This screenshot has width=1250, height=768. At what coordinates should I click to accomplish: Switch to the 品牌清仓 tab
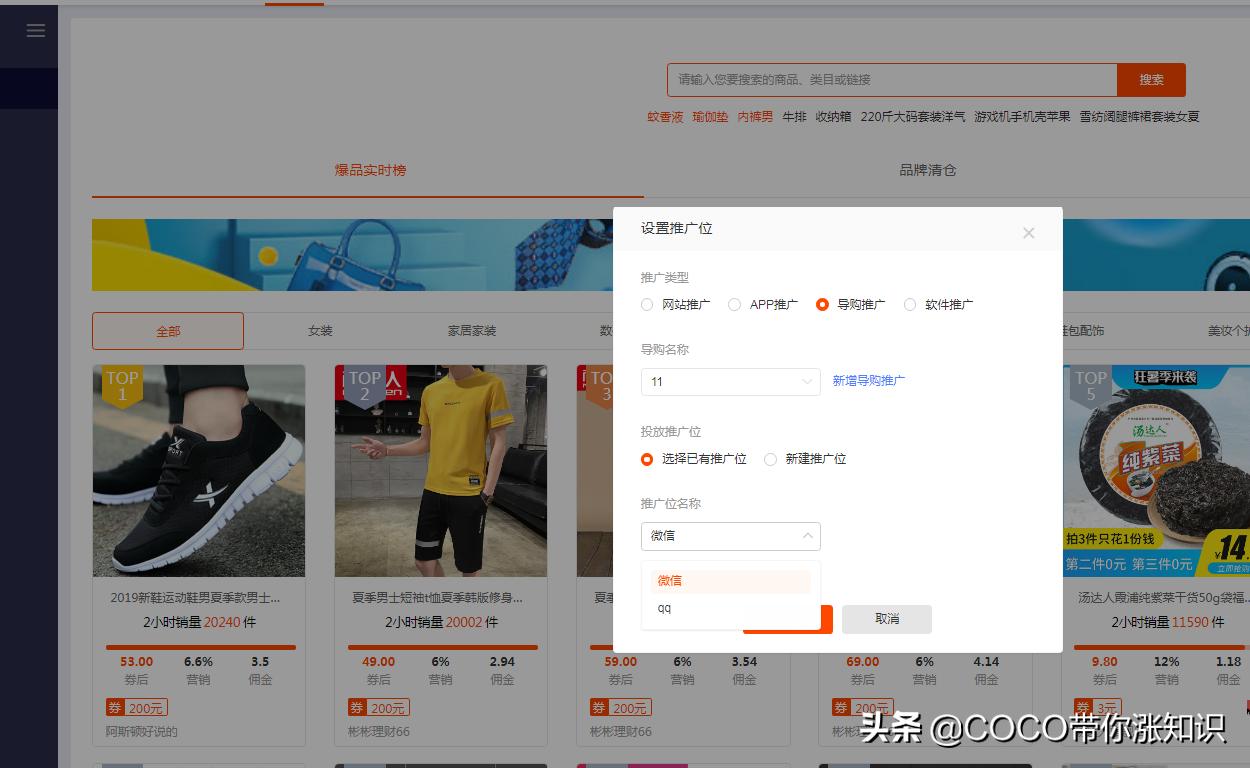[928, 170]
